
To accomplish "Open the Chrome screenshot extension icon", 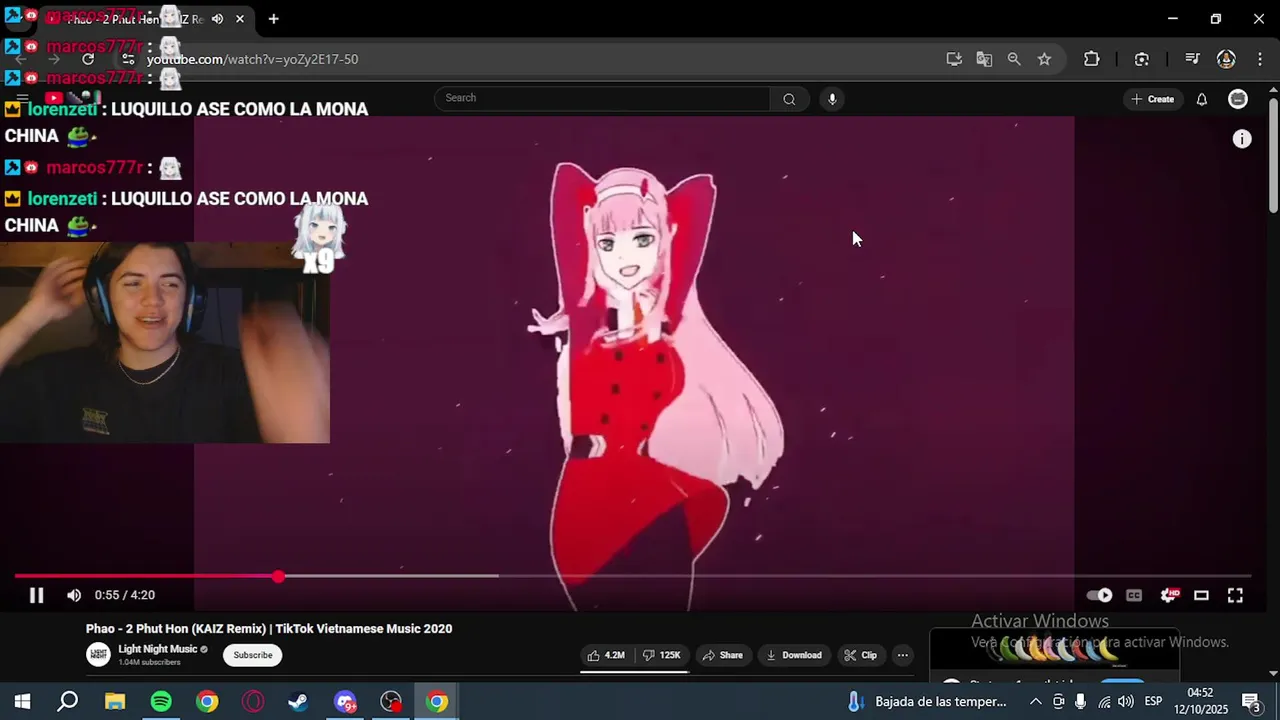I will pyautogui.click(x=1142, y=59).
